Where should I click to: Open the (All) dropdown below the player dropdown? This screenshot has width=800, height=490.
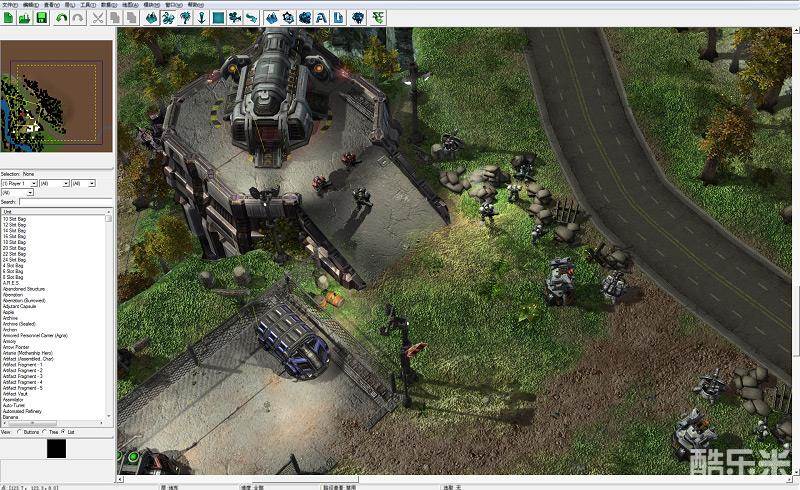[18, 192]
